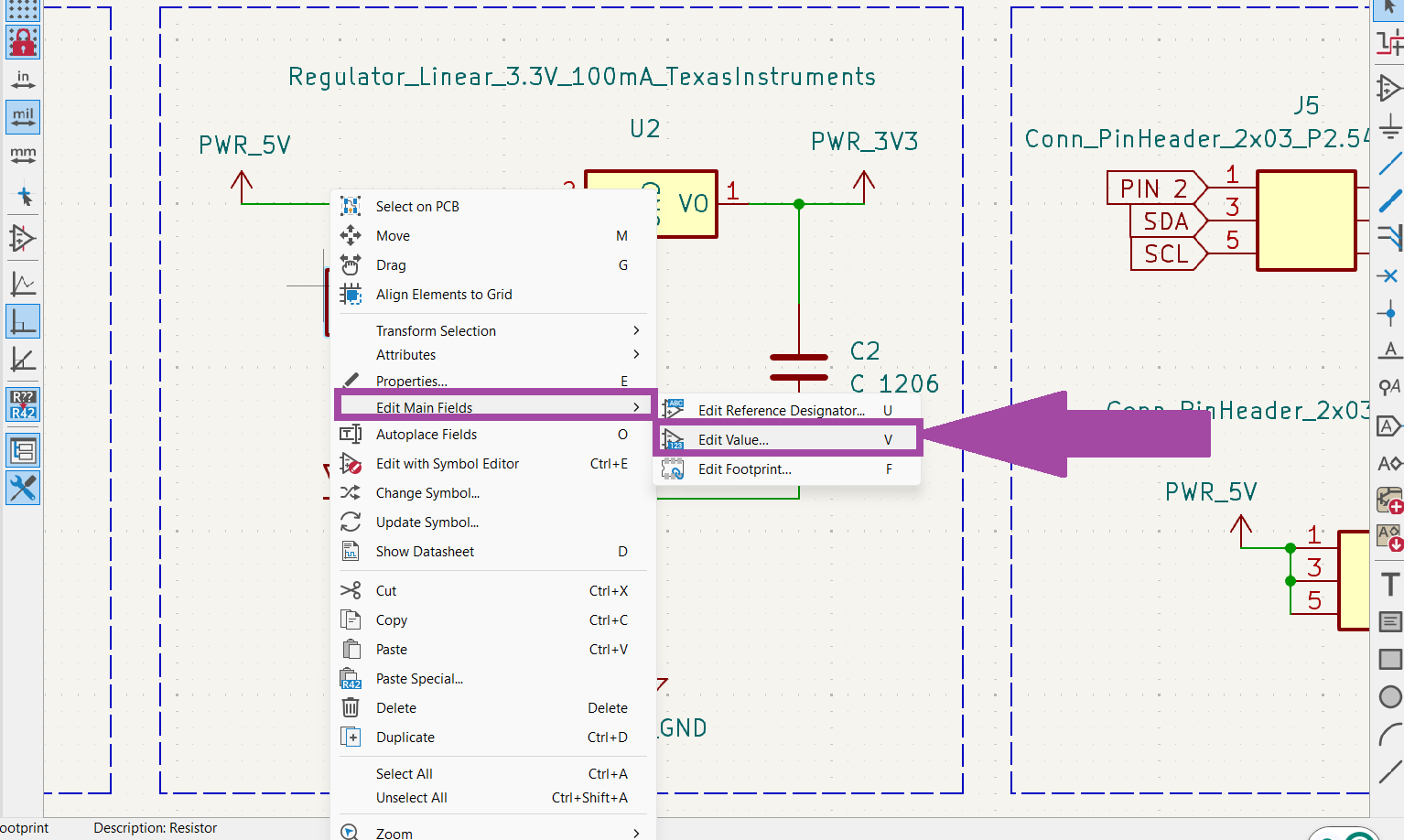Toggle the grid override lock icon
This screenshot has width=1404, height=840.
23,42
